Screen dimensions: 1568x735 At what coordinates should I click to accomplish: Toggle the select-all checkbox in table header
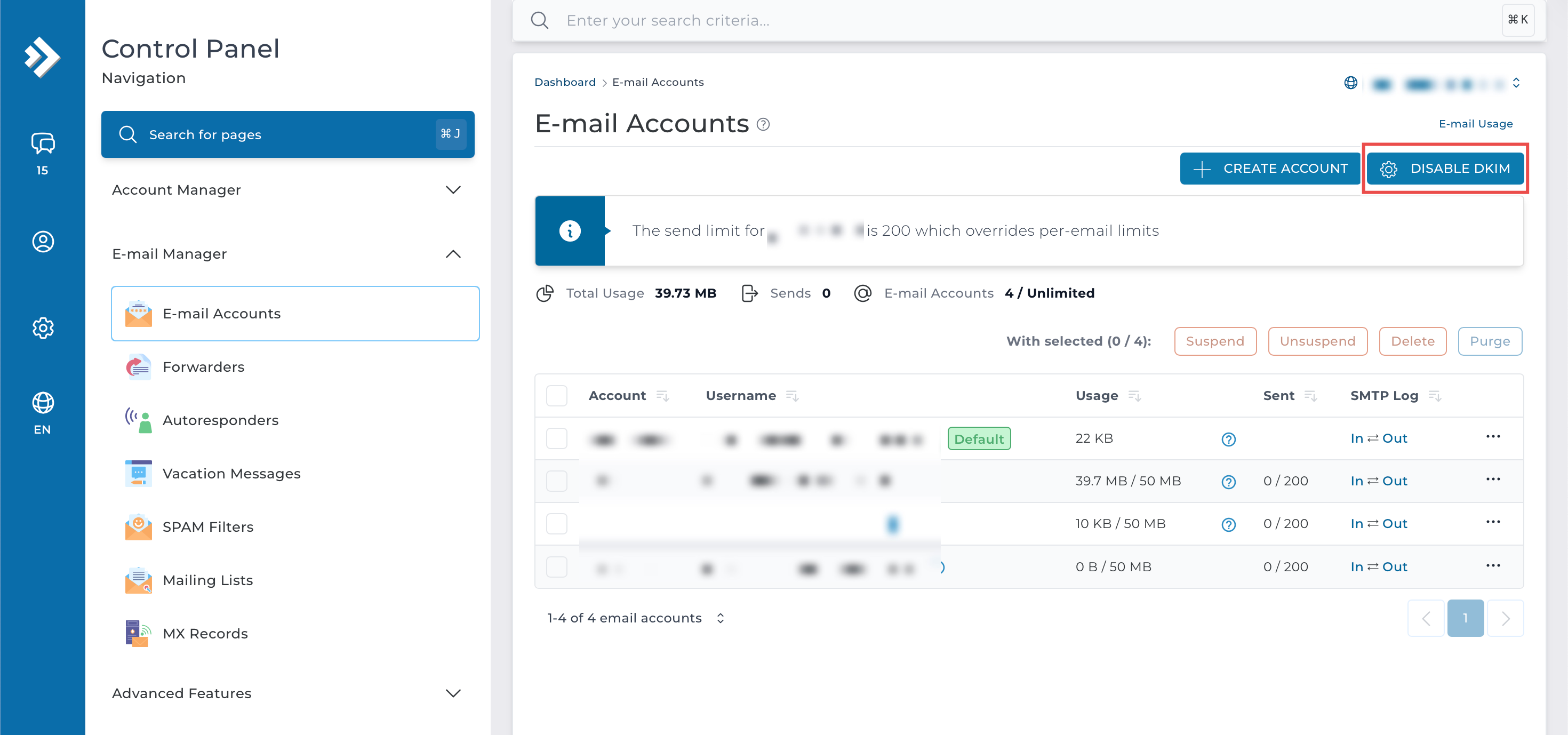(556, 396)
